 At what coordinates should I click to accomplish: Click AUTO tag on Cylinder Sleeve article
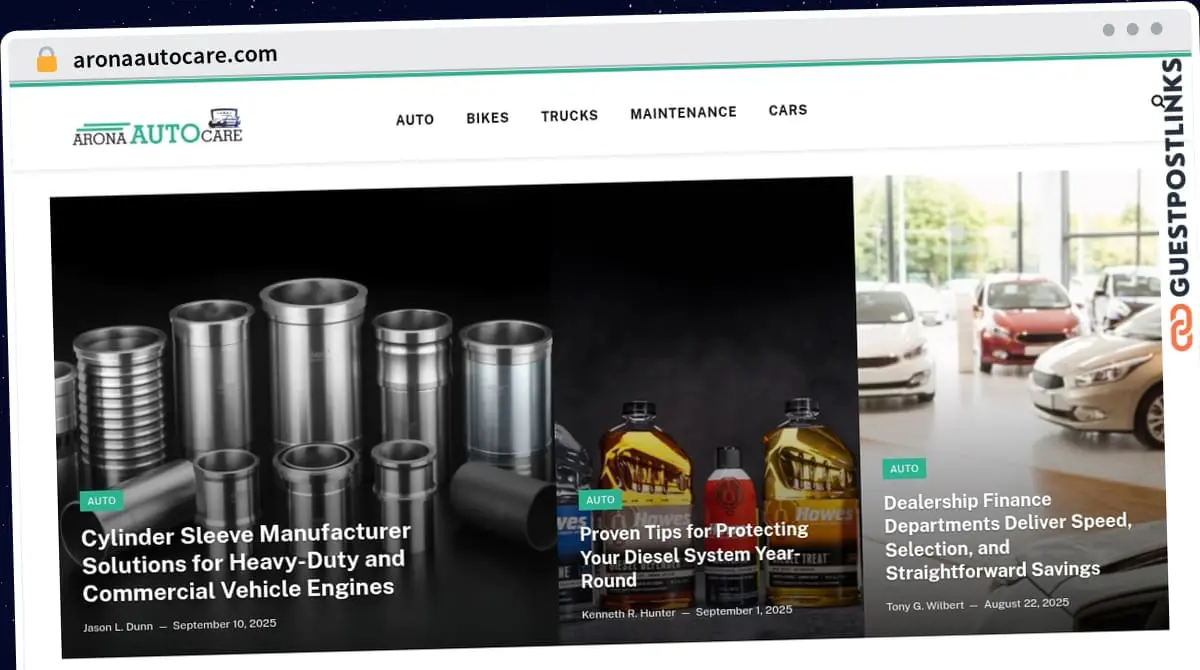[101, 501]
